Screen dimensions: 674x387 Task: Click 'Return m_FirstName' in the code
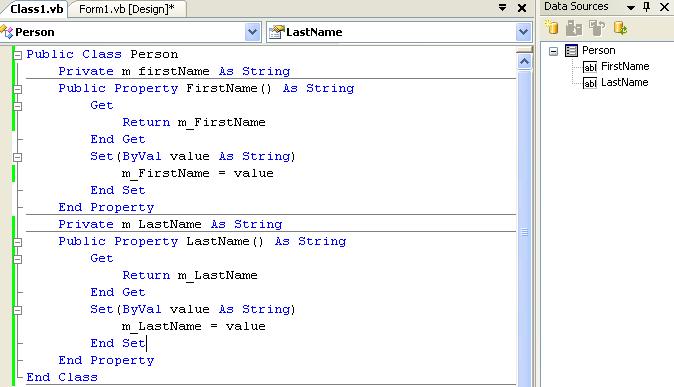point(194,122)
